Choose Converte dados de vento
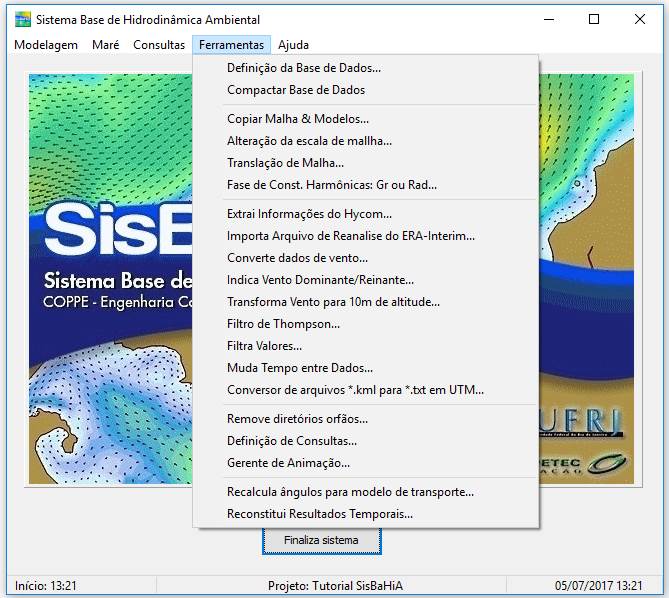 click(x=366, y=258)
